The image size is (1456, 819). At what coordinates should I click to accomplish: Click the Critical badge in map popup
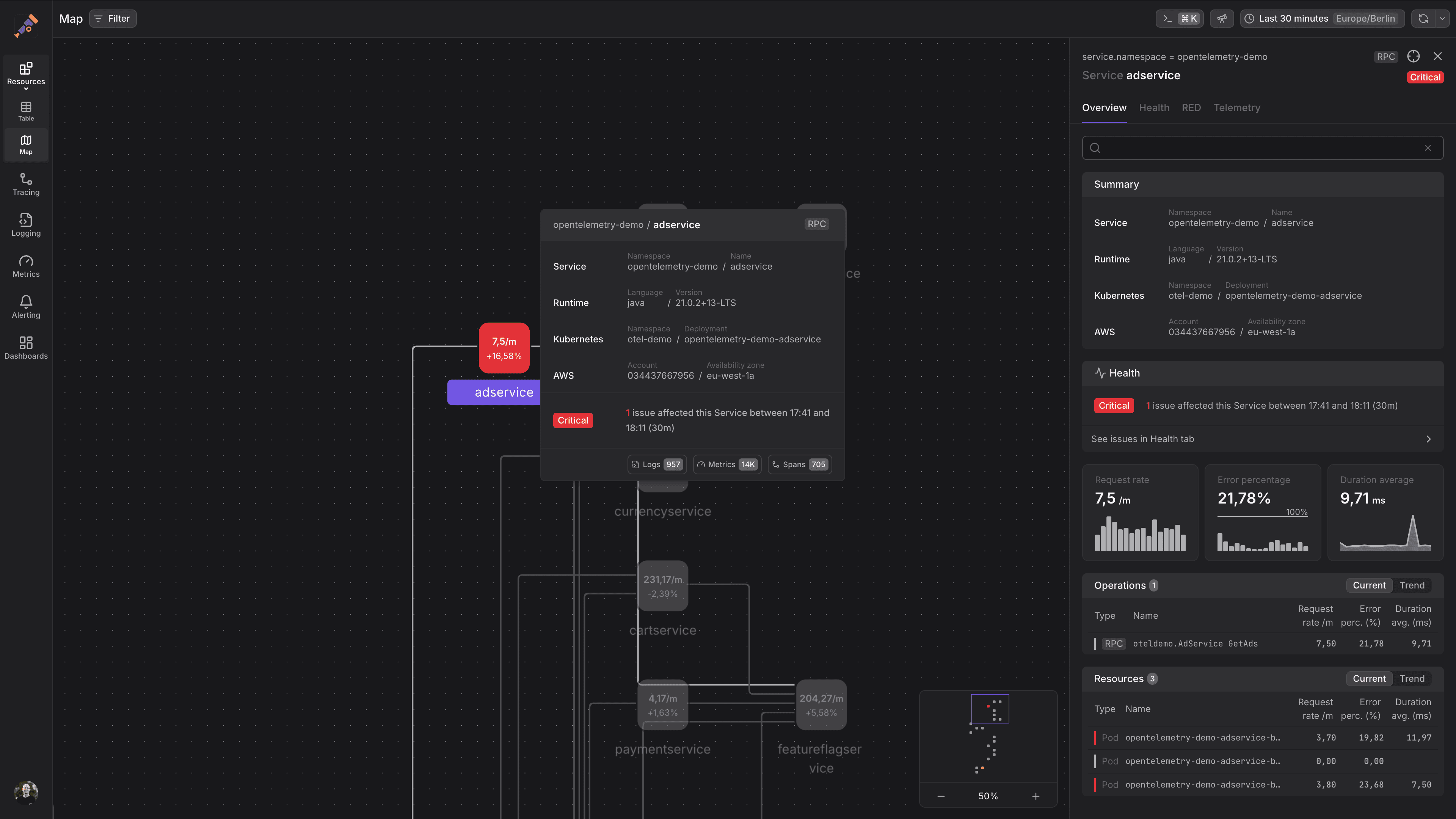pyautogui.click(x=573, y=420)
